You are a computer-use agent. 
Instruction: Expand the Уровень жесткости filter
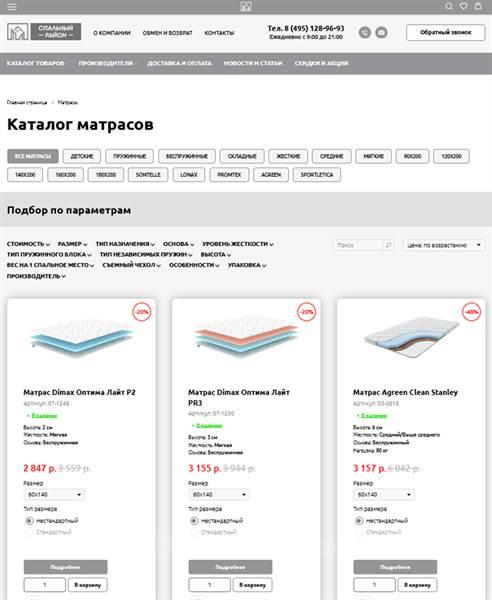(x=238, y=244)
